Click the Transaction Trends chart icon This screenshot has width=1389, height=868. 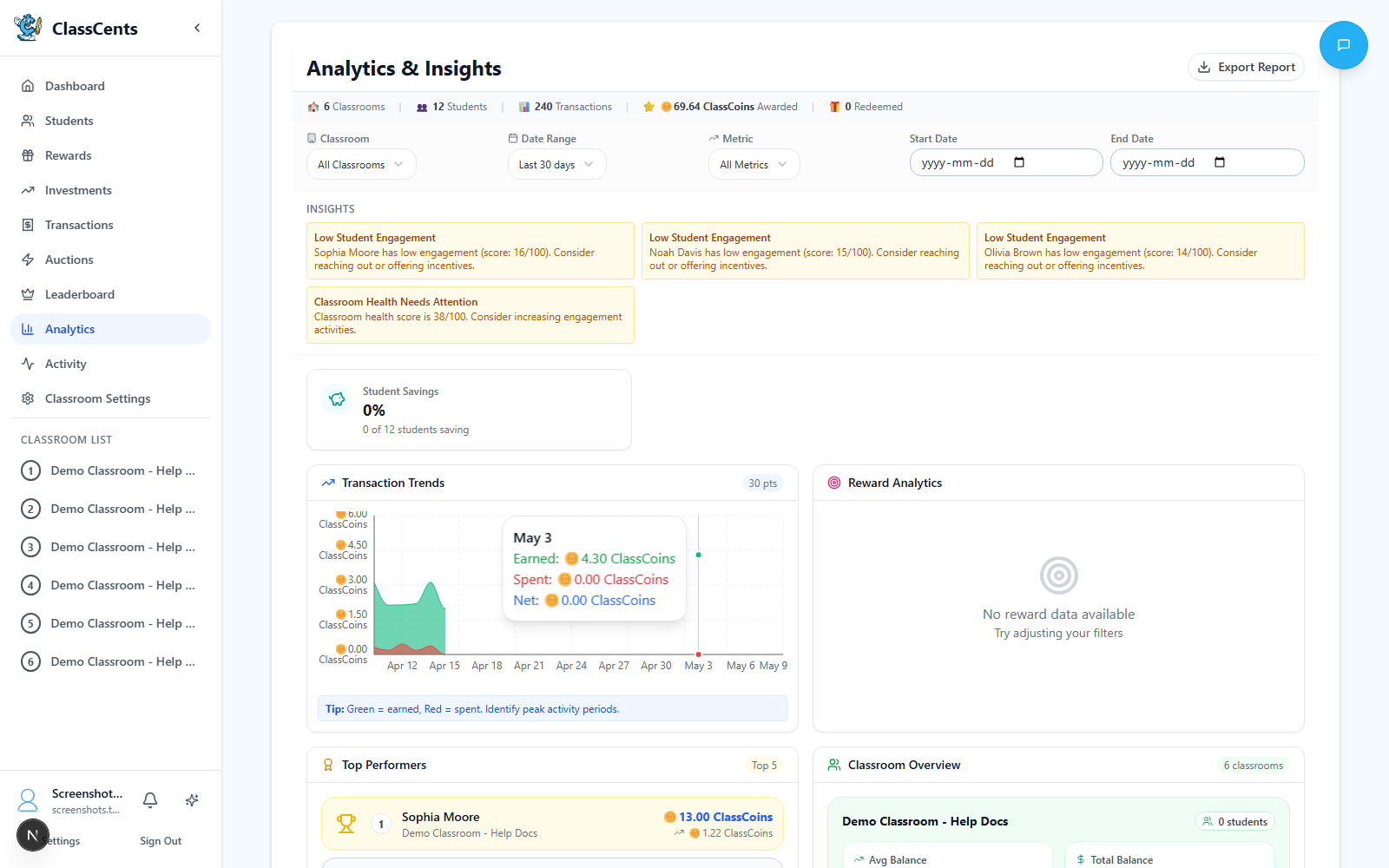(328, 483)
